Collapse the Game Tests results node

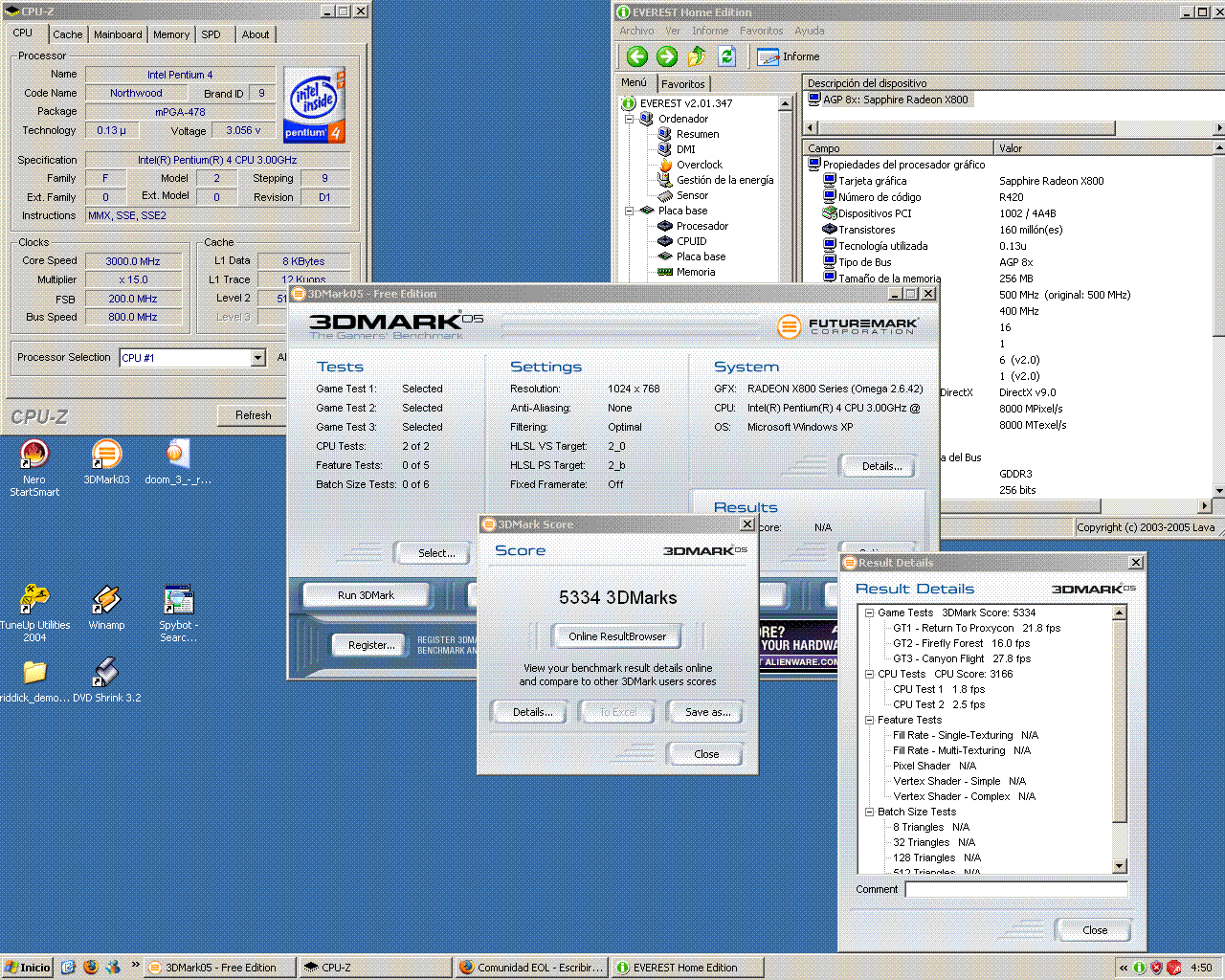tap(869, 612)
